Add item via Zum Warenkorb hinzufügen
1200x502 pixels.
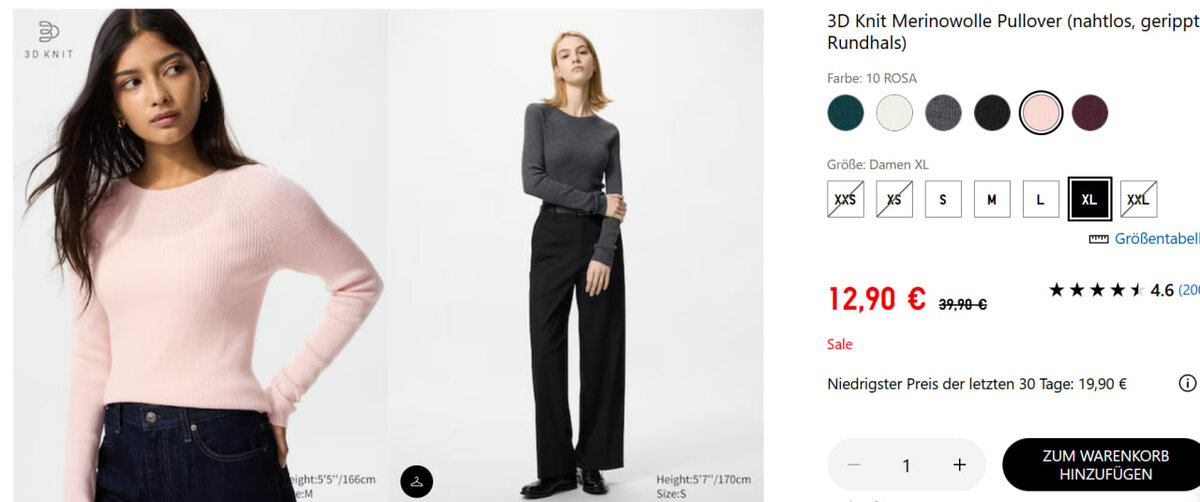[1101, 465]
